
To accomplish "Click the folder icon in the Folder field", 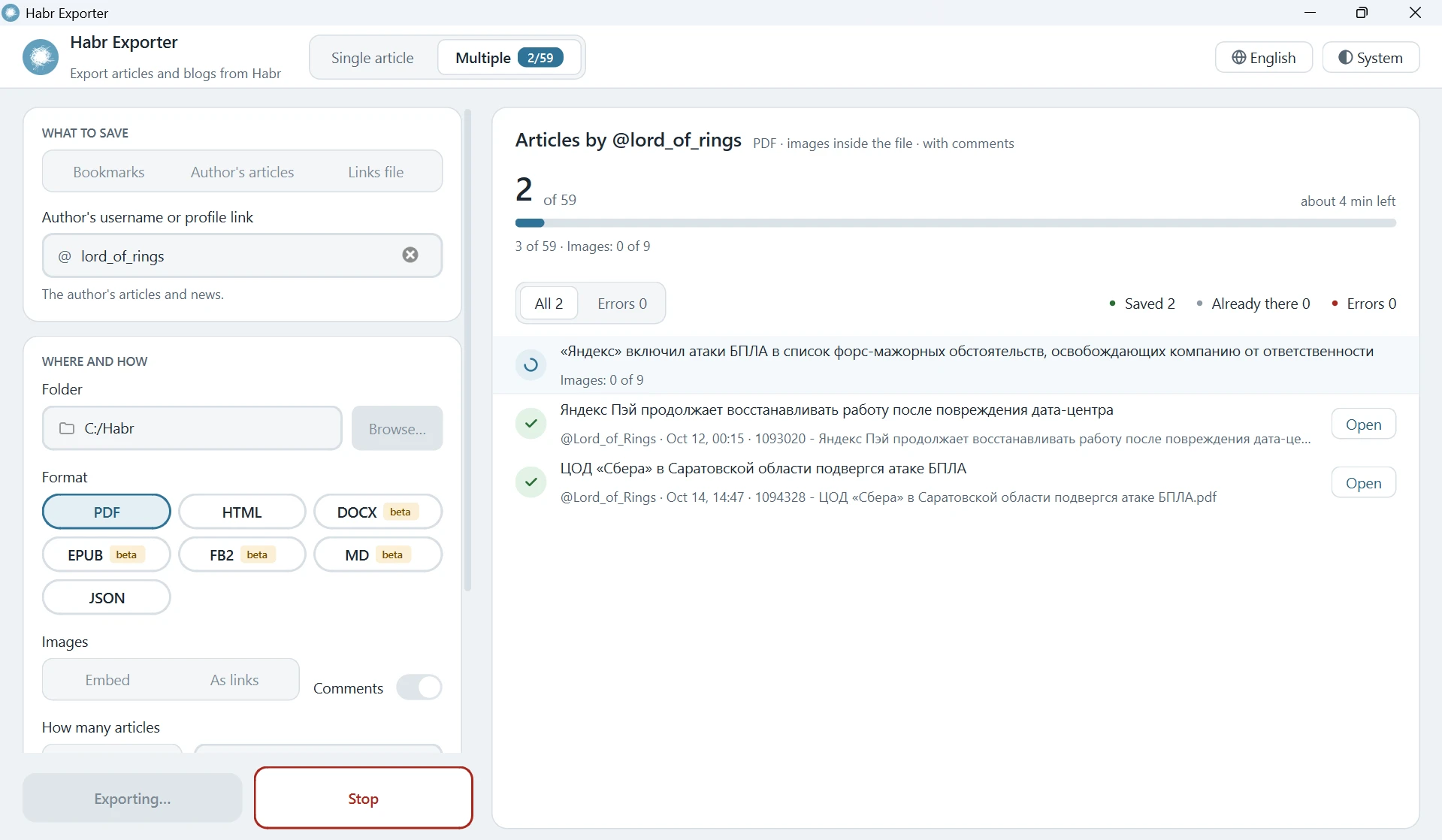I will tap(67, 428).
